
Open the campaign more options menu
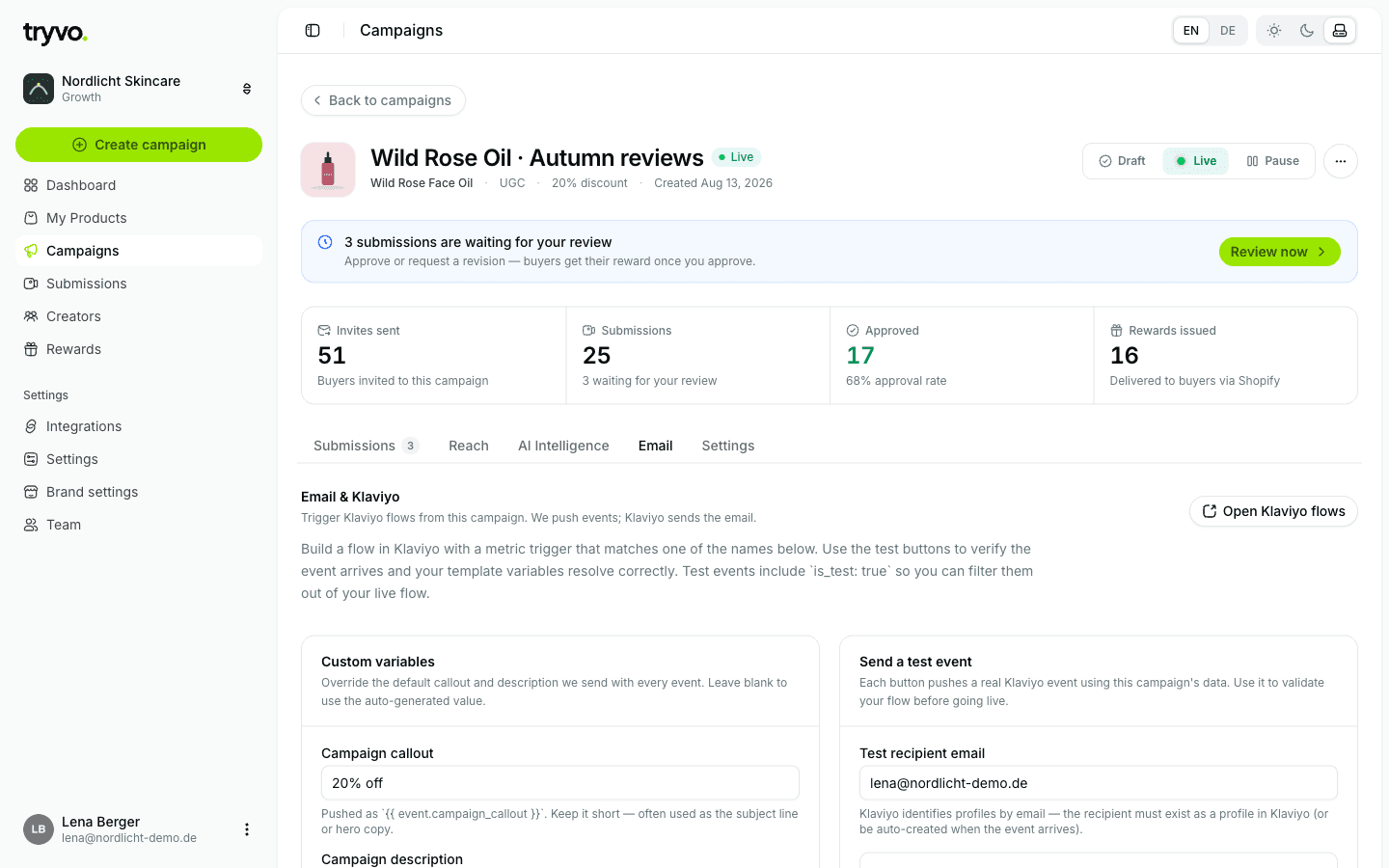click(1341, 161)
